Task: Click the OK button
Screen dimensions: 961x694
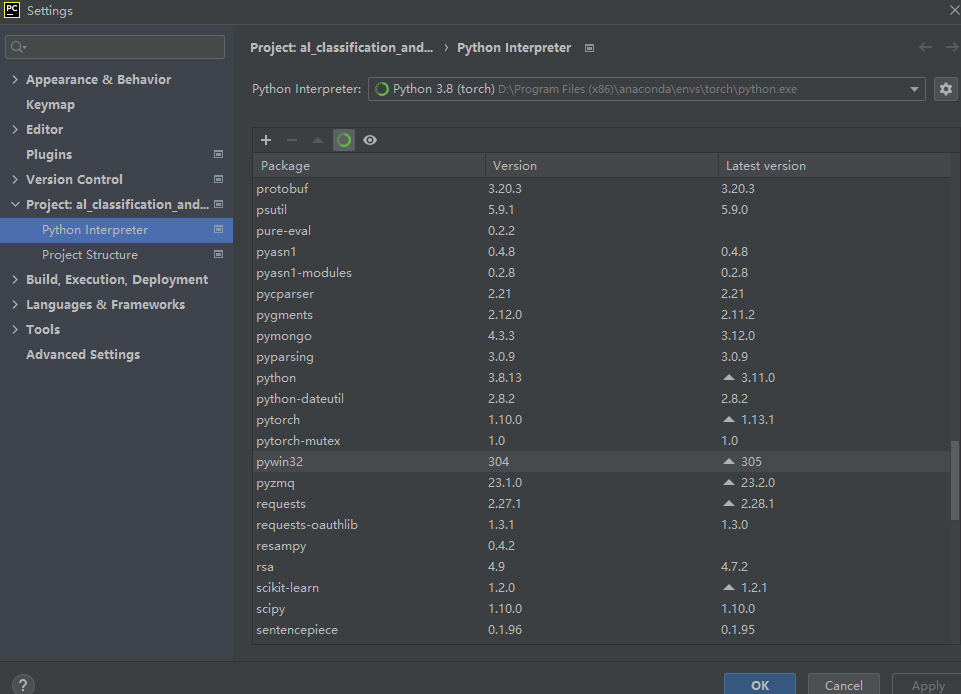Action: pos(759,684)
